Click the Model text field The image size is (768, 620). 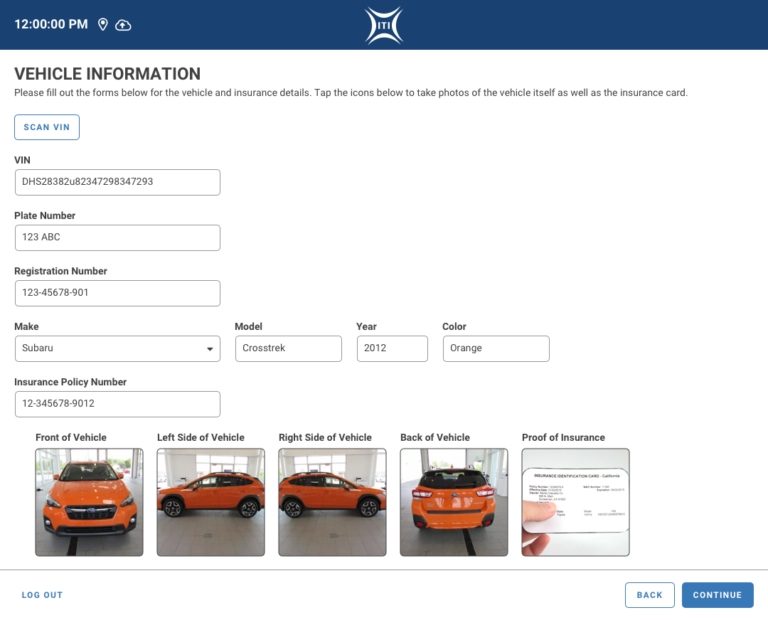[289, 348]
